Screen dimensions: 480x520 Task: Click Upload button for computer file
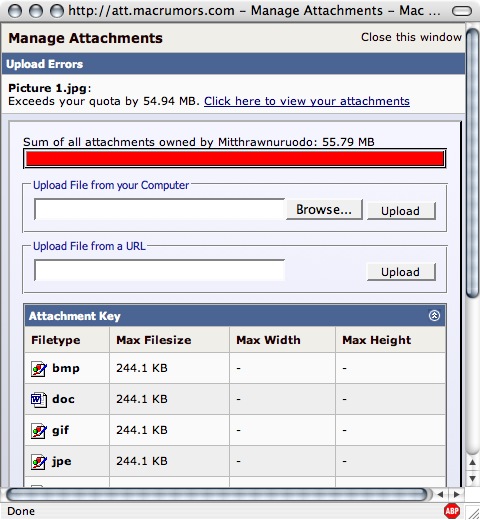coord(401,211)
